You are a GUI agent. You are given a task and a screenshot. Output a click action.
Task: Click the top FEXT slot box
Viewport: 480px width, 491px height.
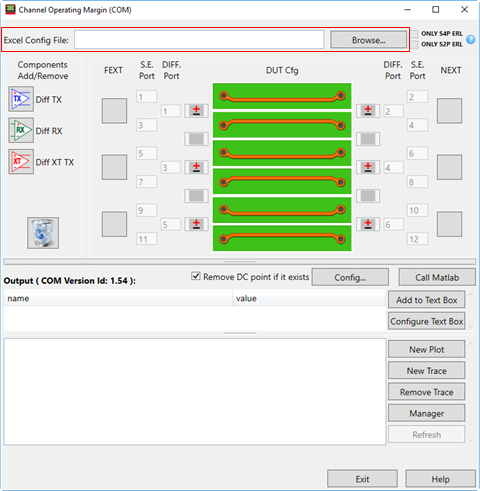coord(114,111)
